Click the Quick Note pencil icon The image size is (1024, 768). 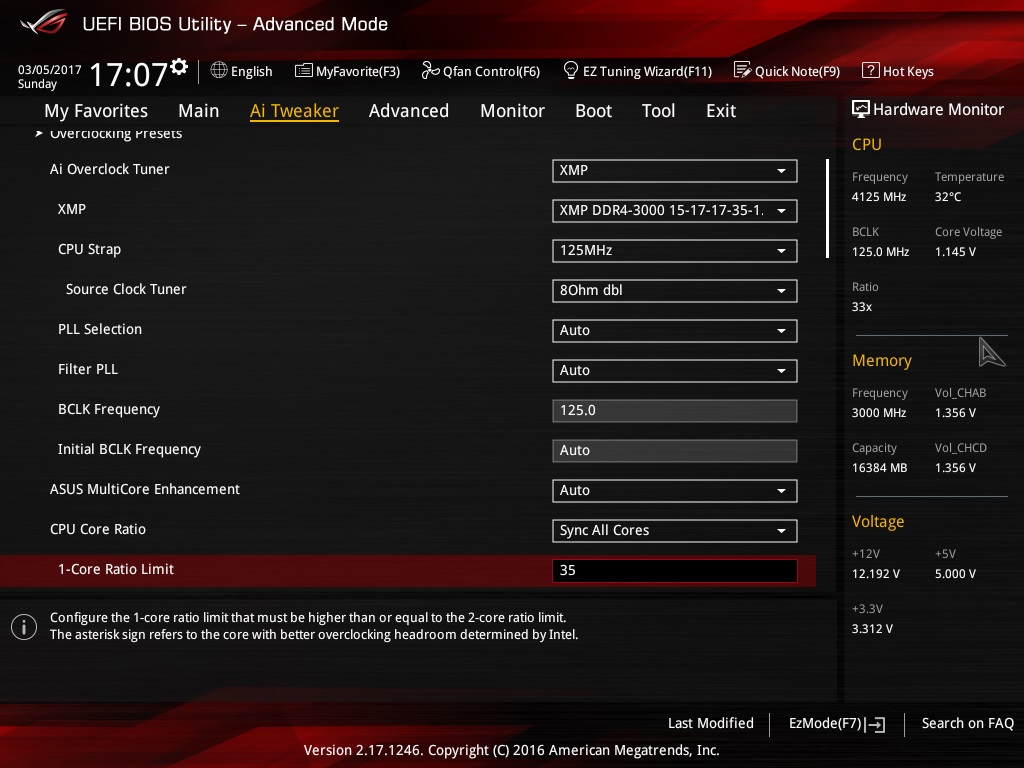pyautogui.click(x=742, y=70)
